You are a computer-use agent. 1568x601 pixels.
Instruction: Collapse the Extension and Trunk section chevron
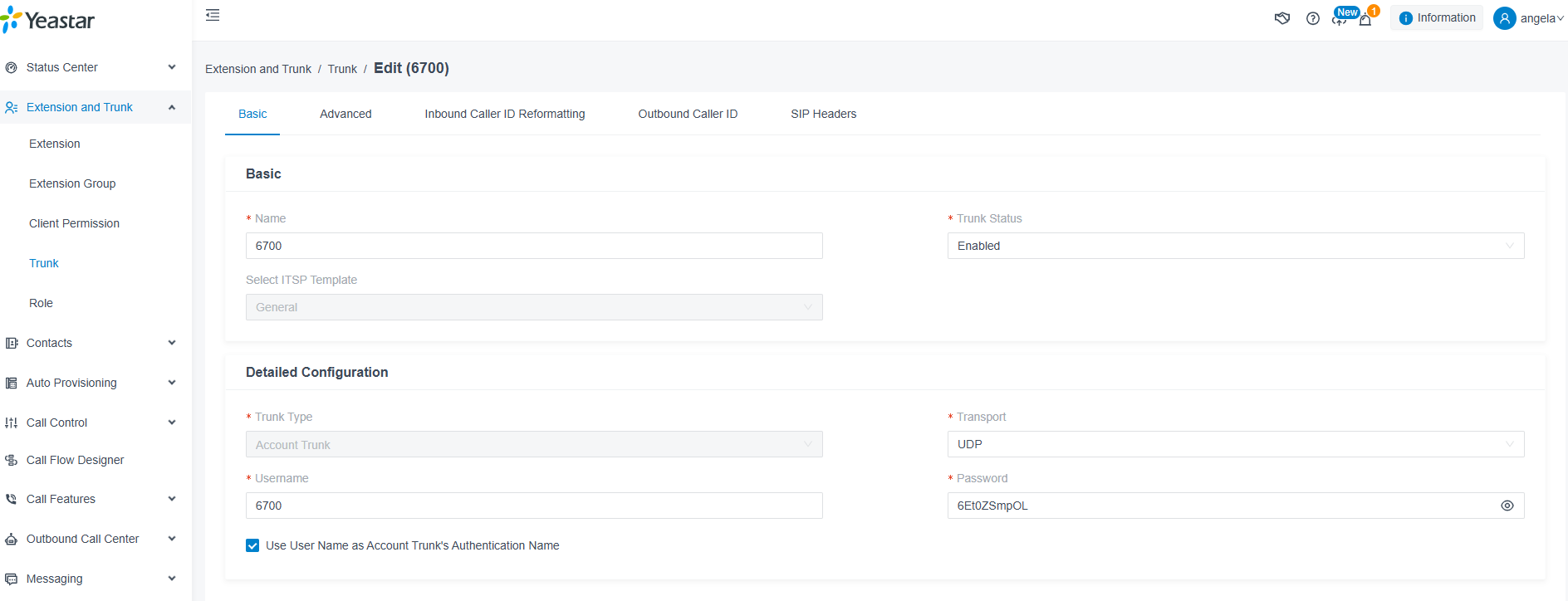(172, 107)
